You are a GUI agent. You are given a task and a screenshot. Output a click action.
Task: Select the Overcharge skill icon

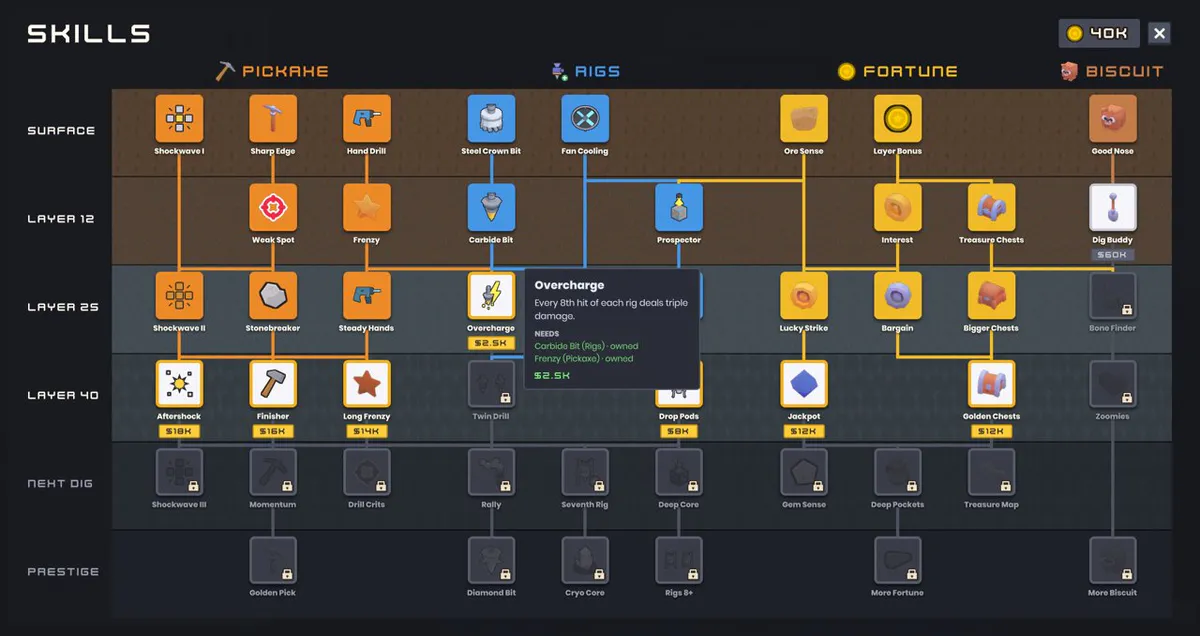coord(491,296)
